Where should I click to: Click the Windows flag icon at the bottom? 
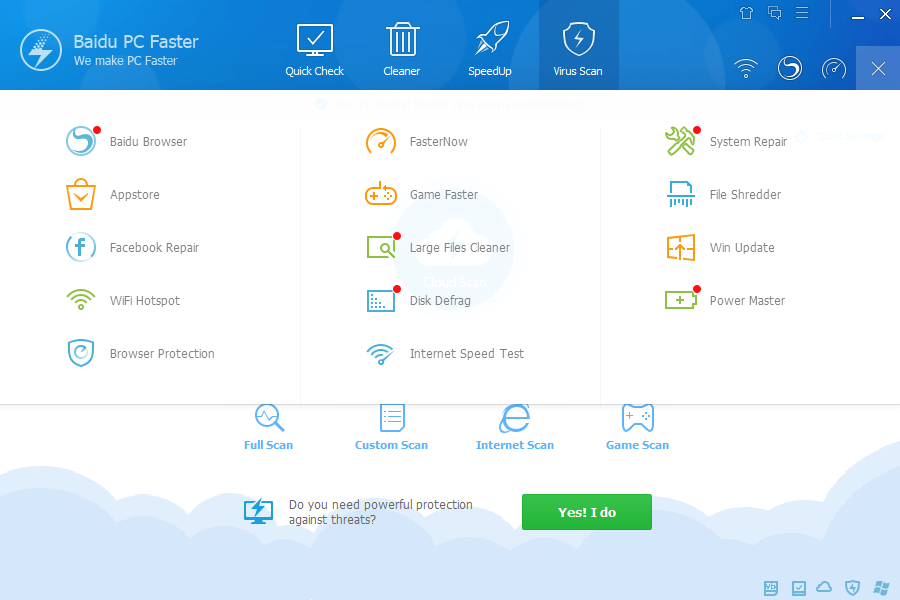pos(881,587)
